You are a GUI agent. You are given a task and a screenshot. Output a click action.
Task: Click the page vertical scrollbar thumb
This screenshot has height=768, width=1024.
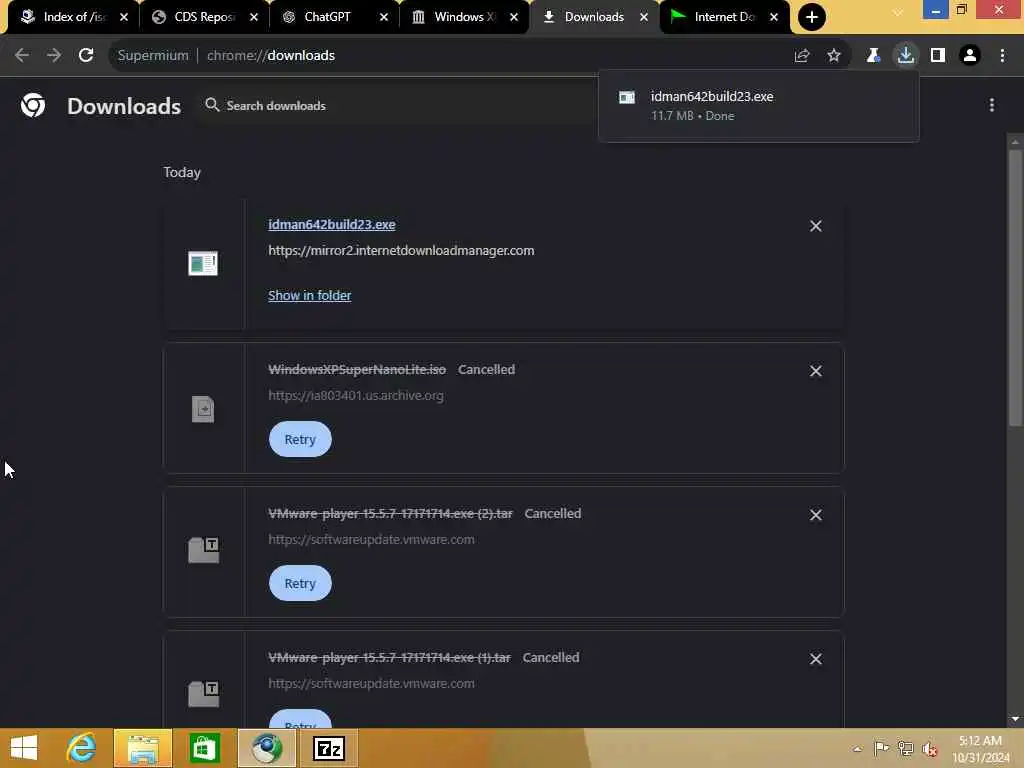click(1015, 287)
